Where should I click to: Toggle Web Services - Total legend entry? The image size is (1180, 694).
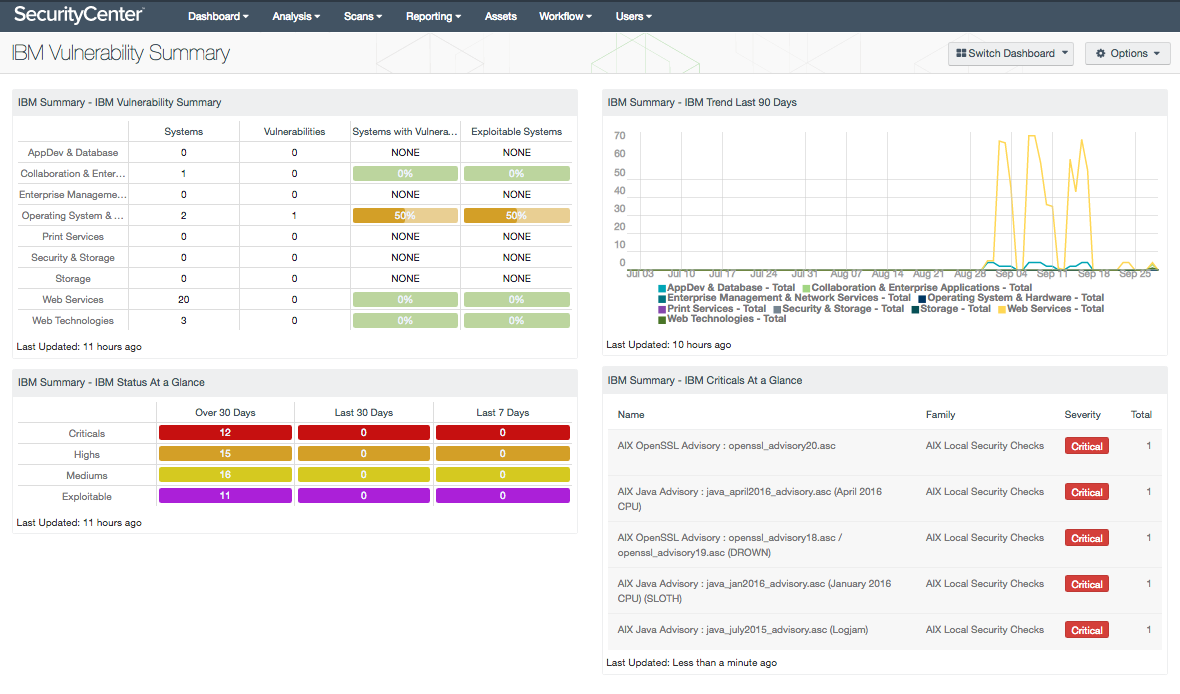1051,309
